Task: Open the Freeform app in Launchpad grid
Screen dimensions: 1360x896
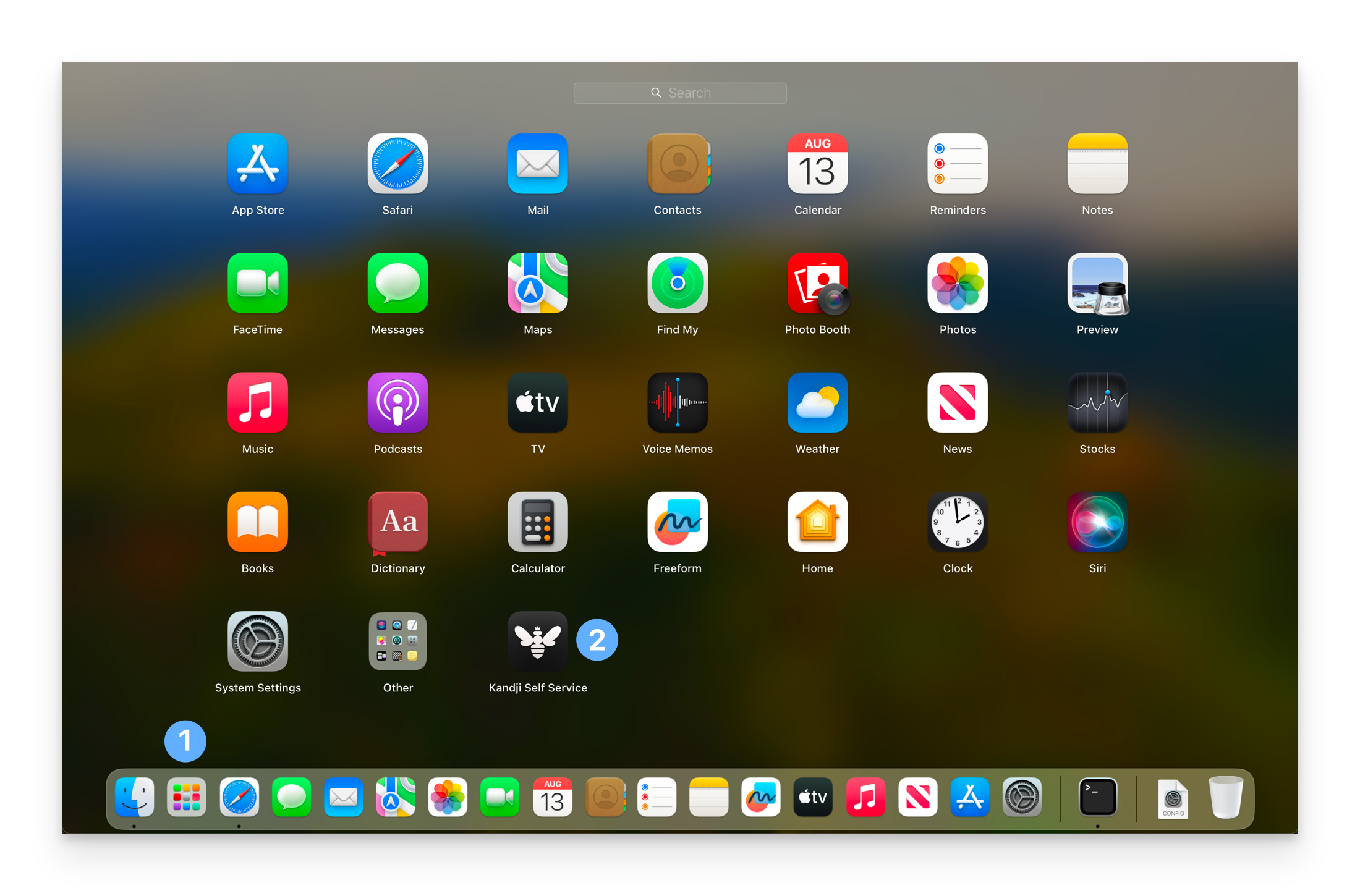Action: (678, 522)
